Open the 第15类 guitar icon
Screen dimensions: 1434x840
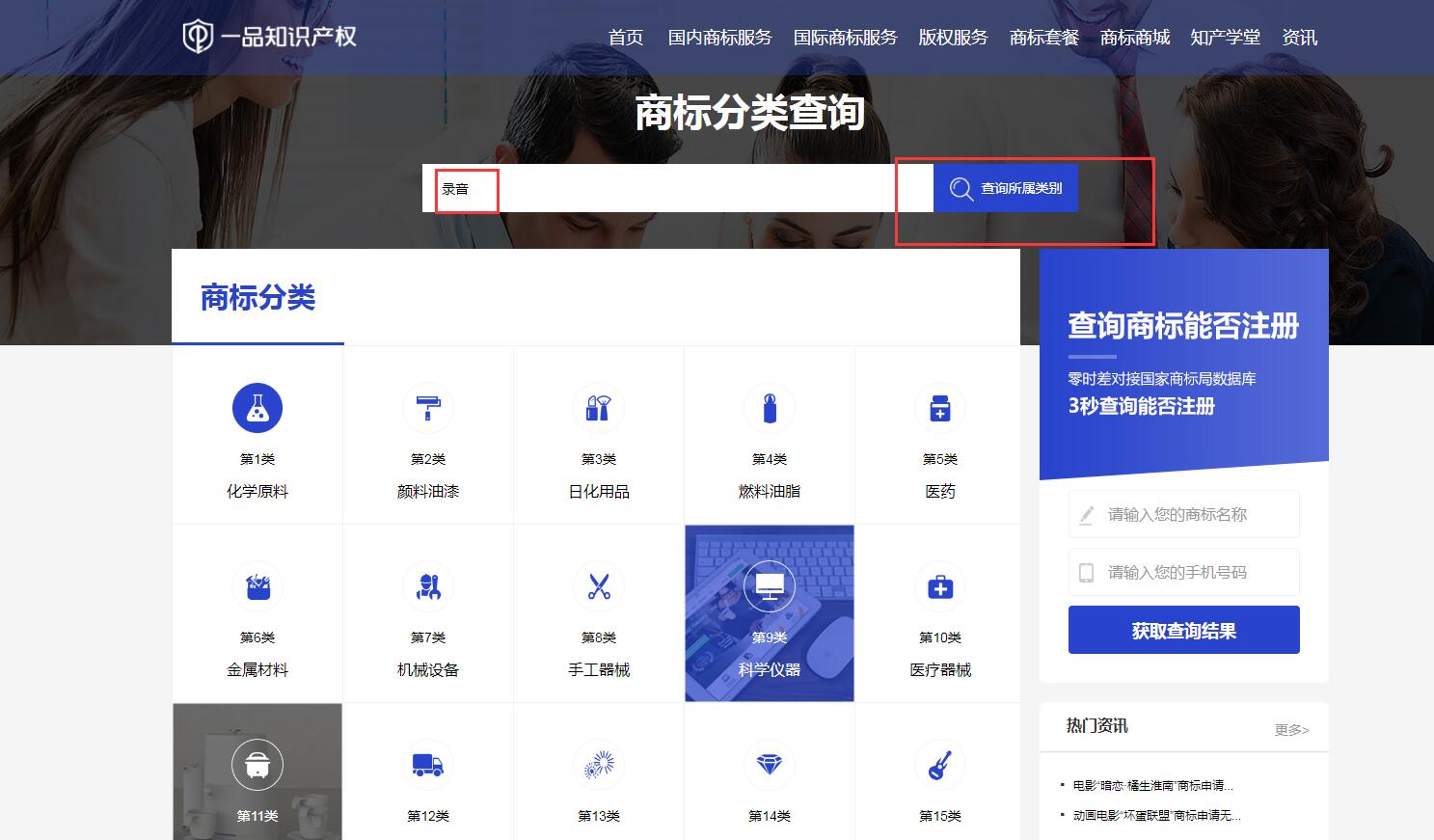940,765
